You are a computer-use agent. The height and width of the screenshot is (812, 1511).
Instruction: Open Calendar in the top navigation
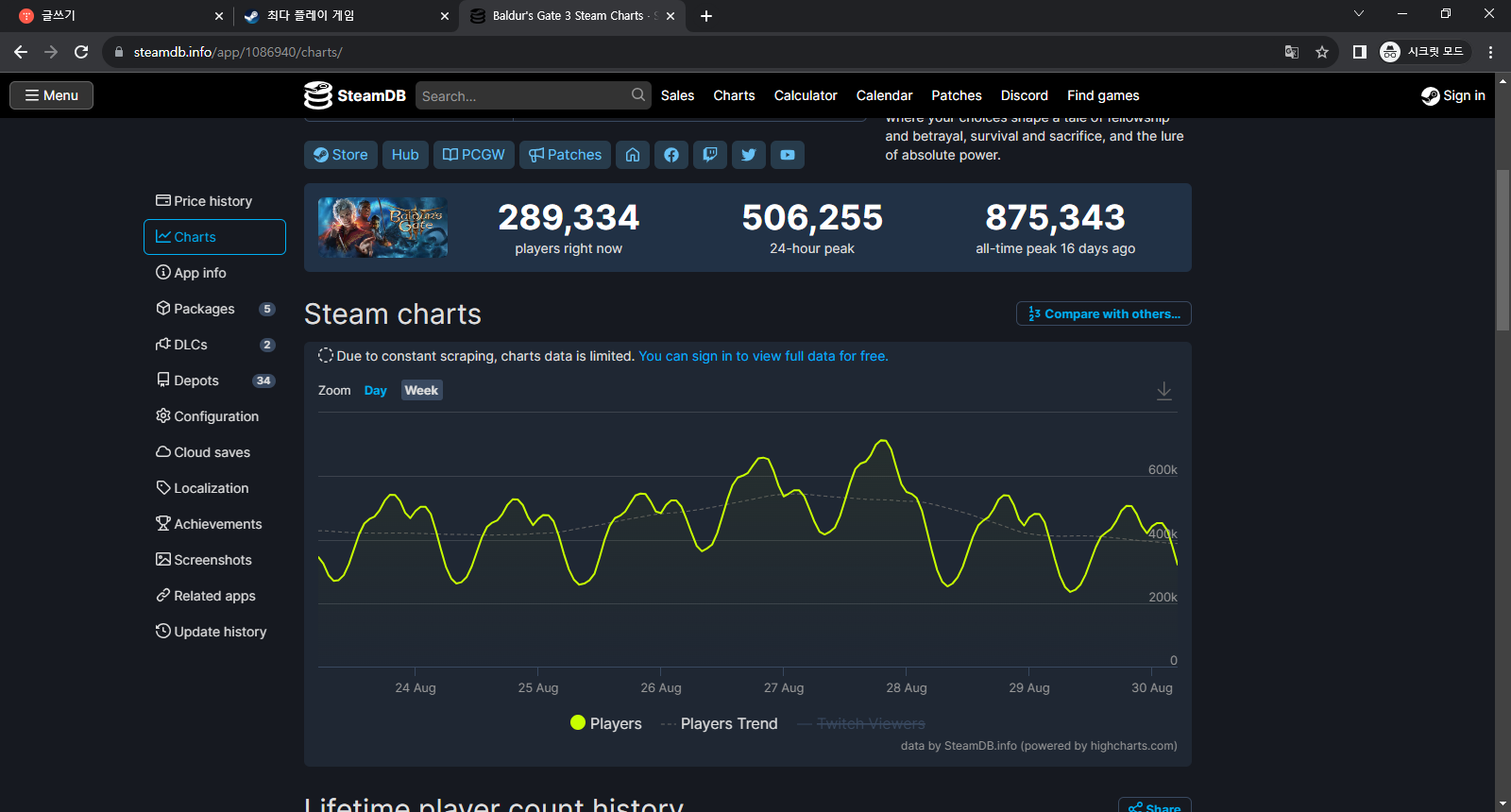coord(884,95)
